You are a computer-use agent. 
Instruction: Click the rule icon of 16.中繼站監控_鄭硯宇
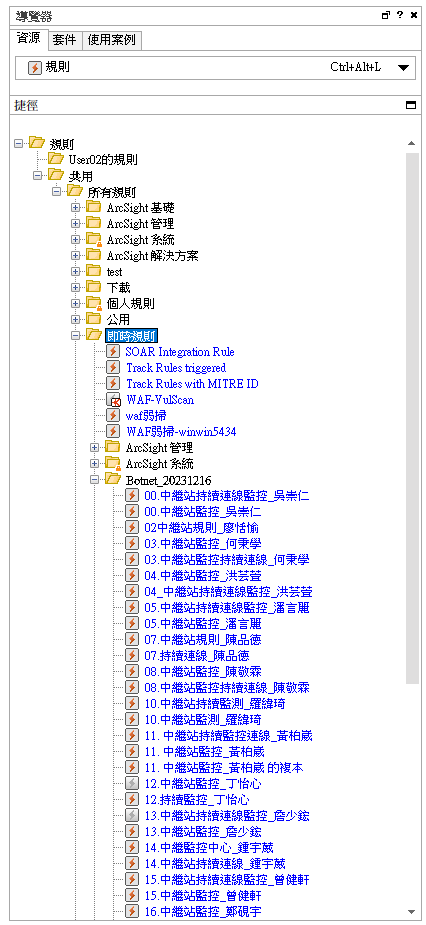(x=132, y=911)
